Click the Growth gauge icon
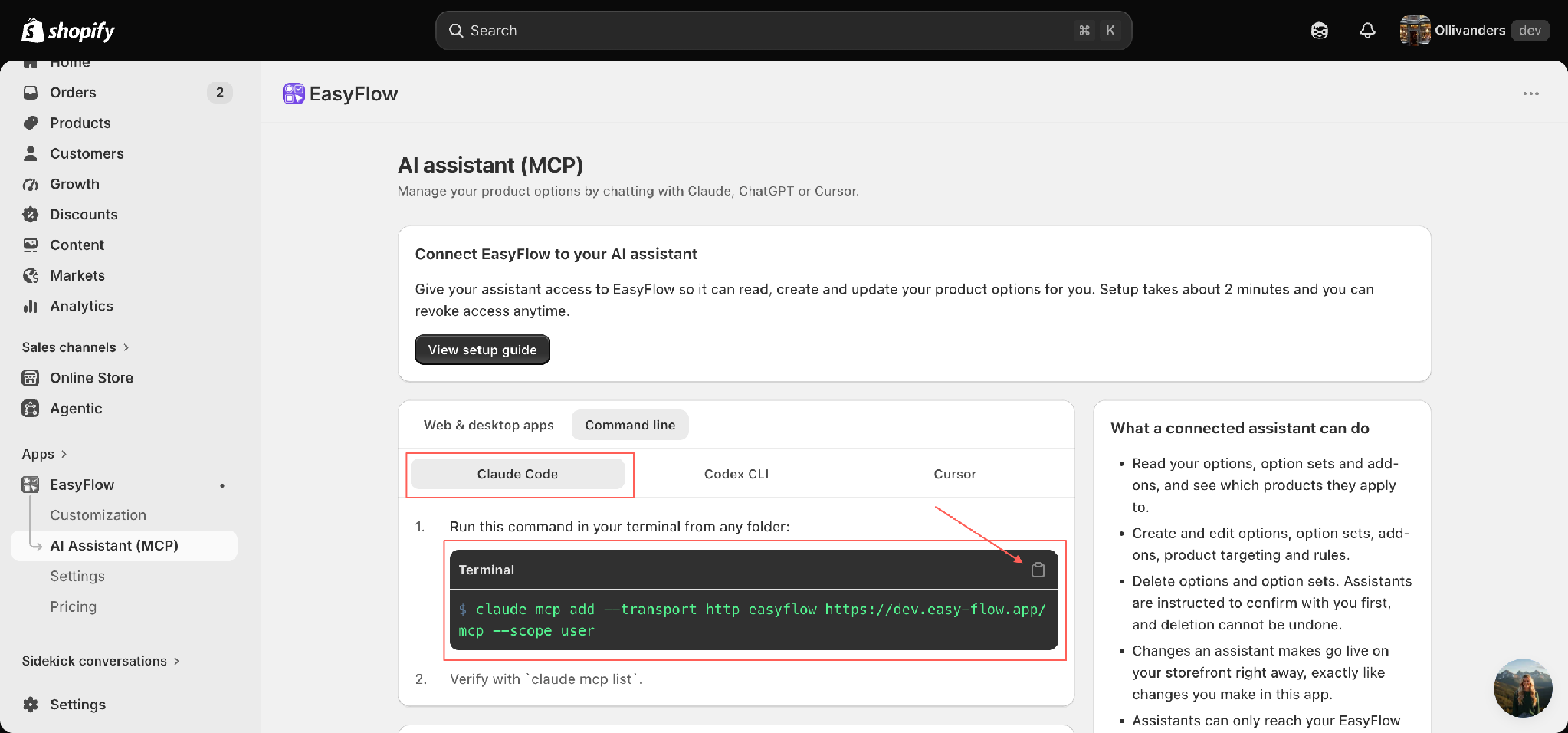The height and width of the screenshot is (733, 1568). [x=31, y=185]
